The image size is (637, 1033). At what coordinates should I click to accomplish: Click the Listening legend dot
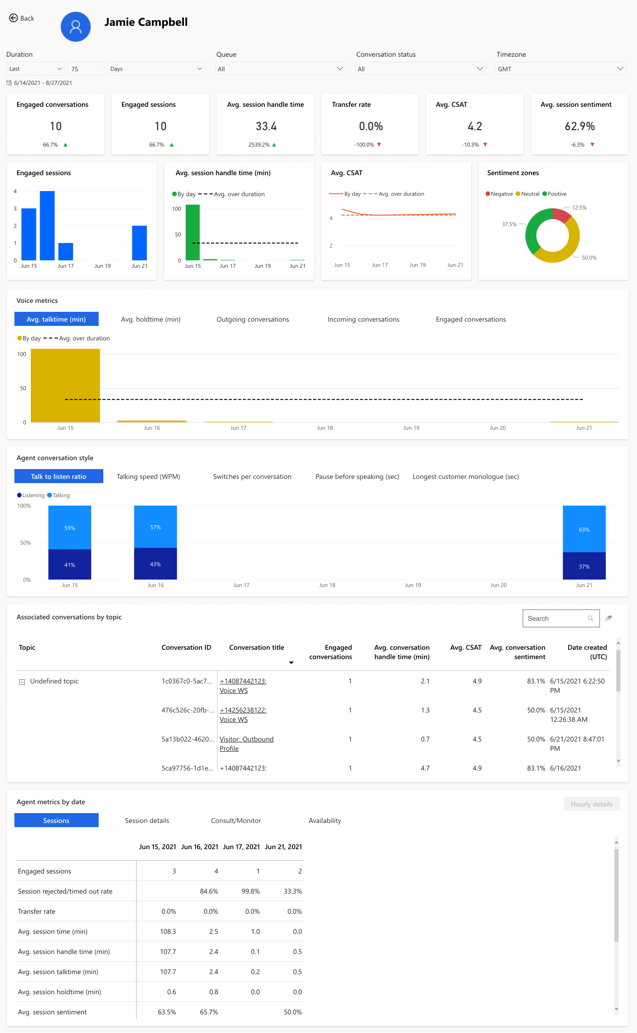click(19, 495)
